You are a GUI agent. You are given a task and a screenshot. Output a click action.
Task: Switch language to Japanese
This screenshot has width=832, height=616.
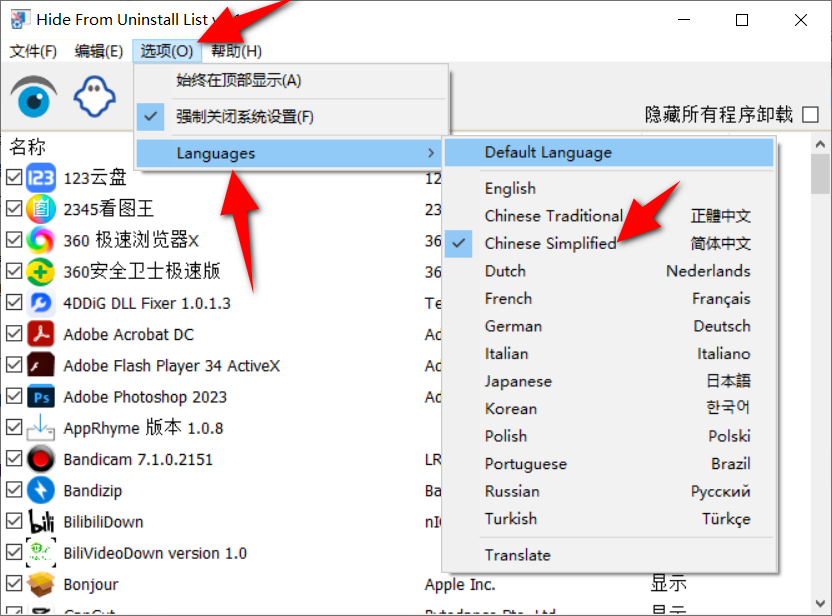point(609,381)
